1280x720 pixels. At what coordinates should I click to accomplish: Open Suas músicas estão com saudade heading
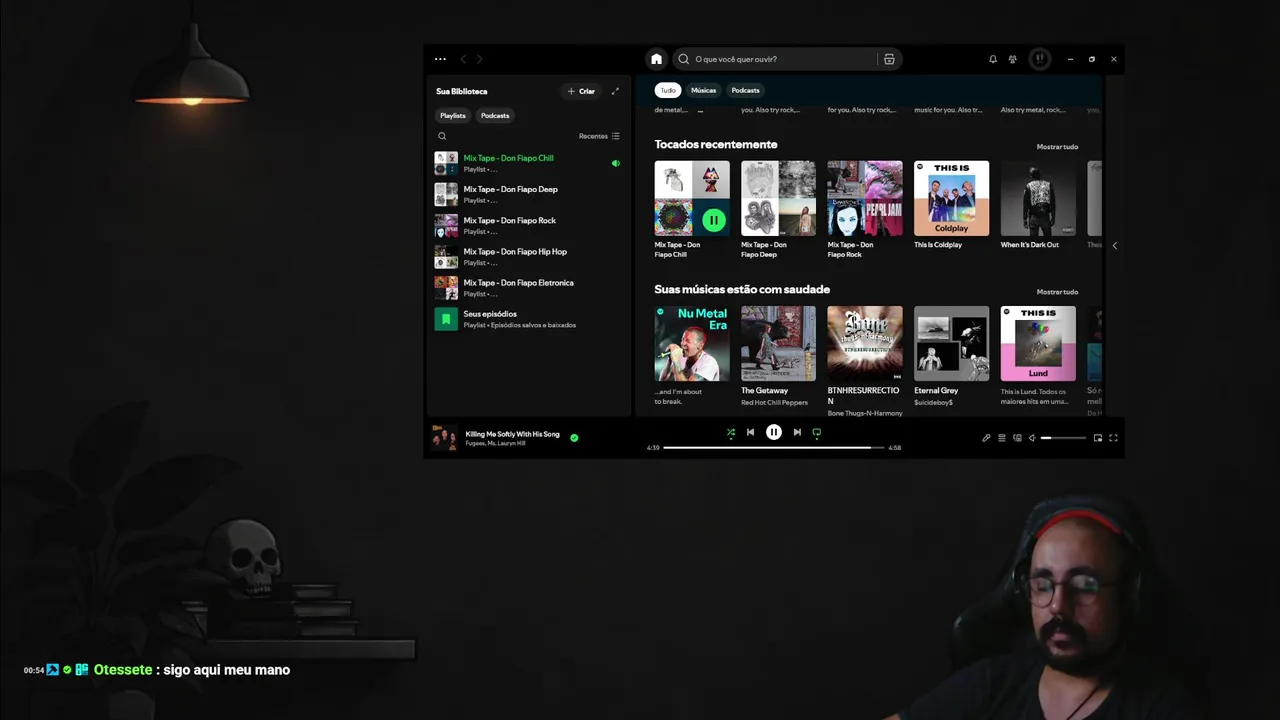point(742,290)
